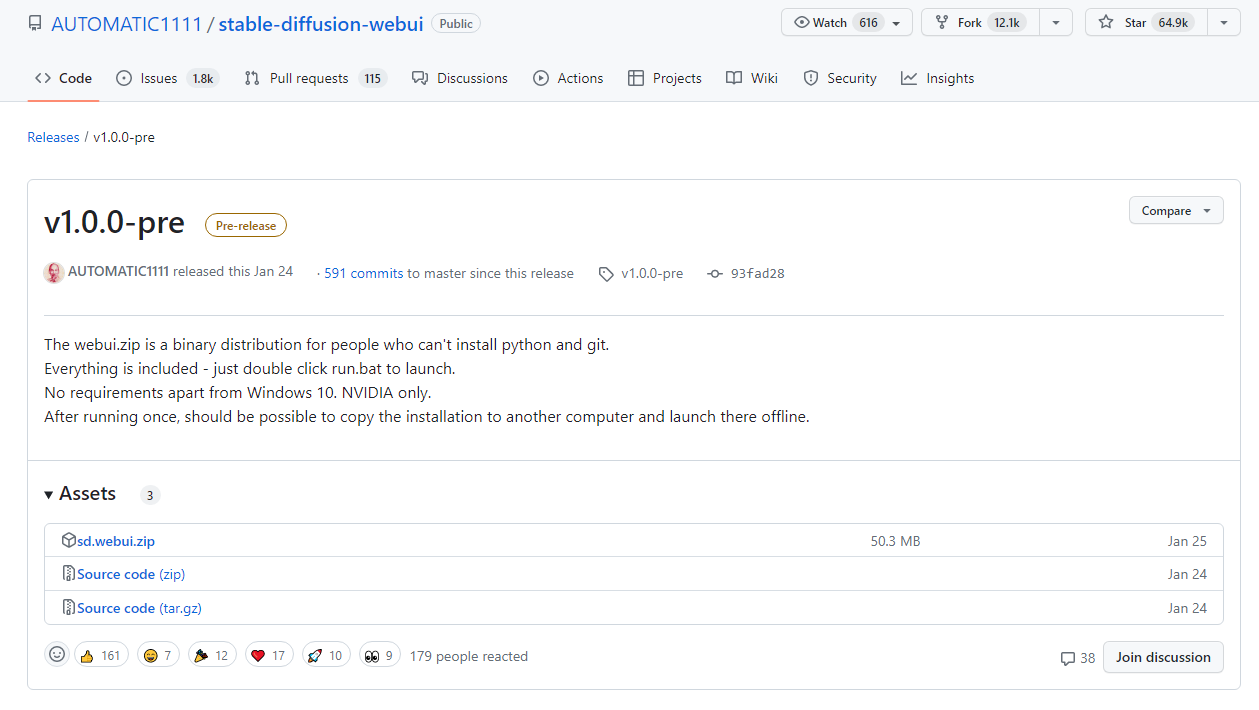The height and width of the screenshot is (710, 1259).
Task: Open commit 93fad28
Action: tap(746, 273)
